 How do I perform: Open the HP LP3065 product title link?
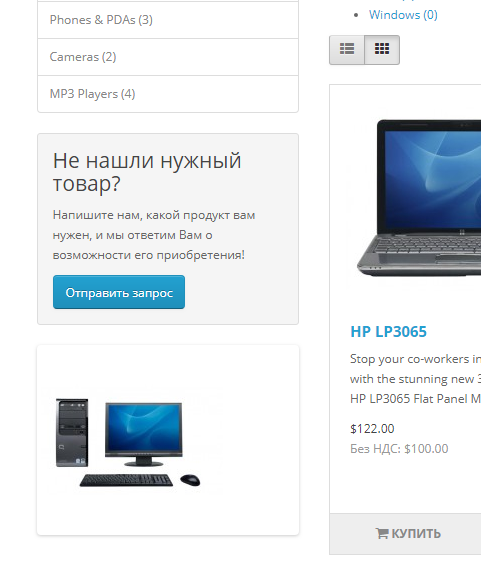point(389,332)
